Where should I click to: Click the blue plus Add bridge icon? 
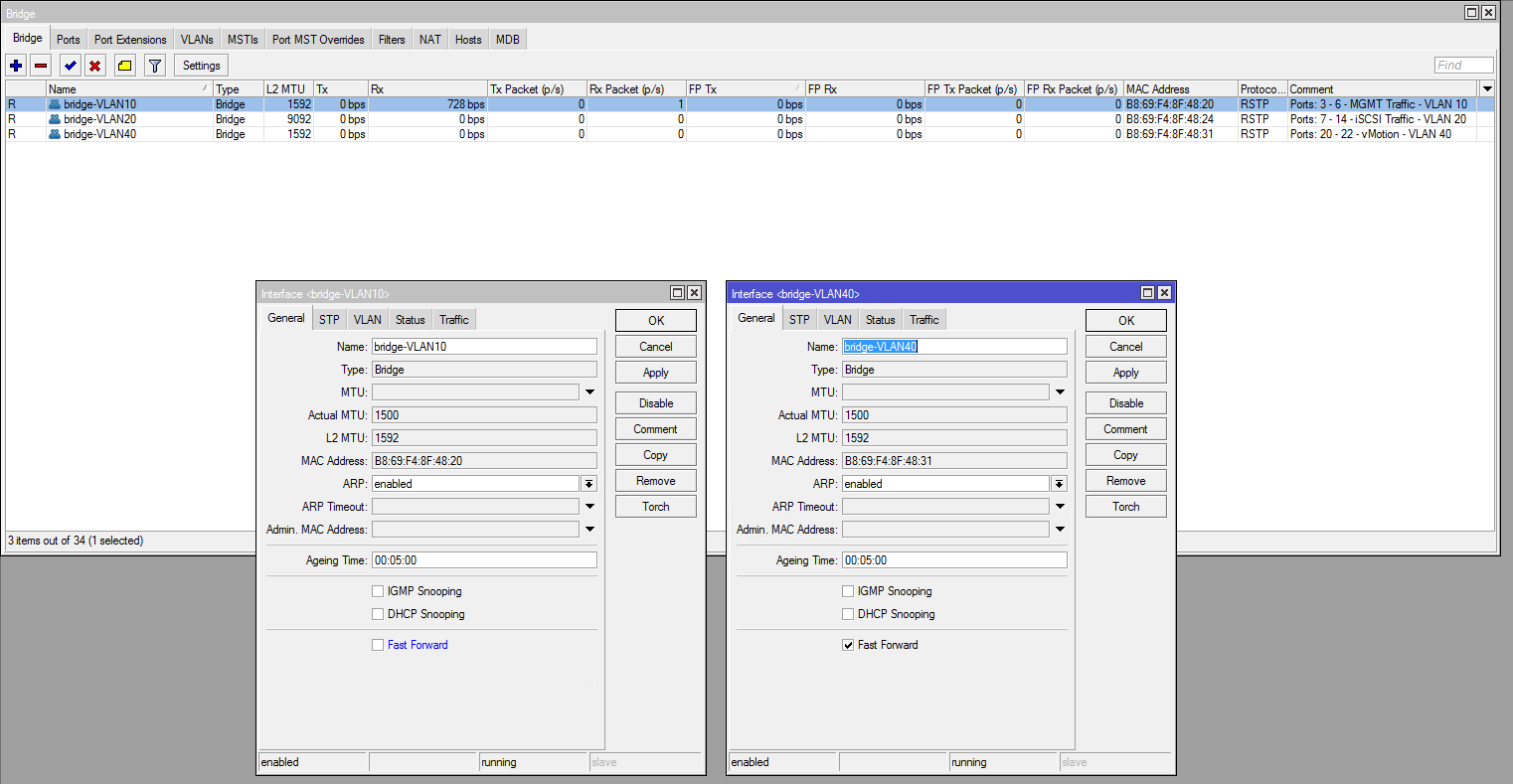16,66
